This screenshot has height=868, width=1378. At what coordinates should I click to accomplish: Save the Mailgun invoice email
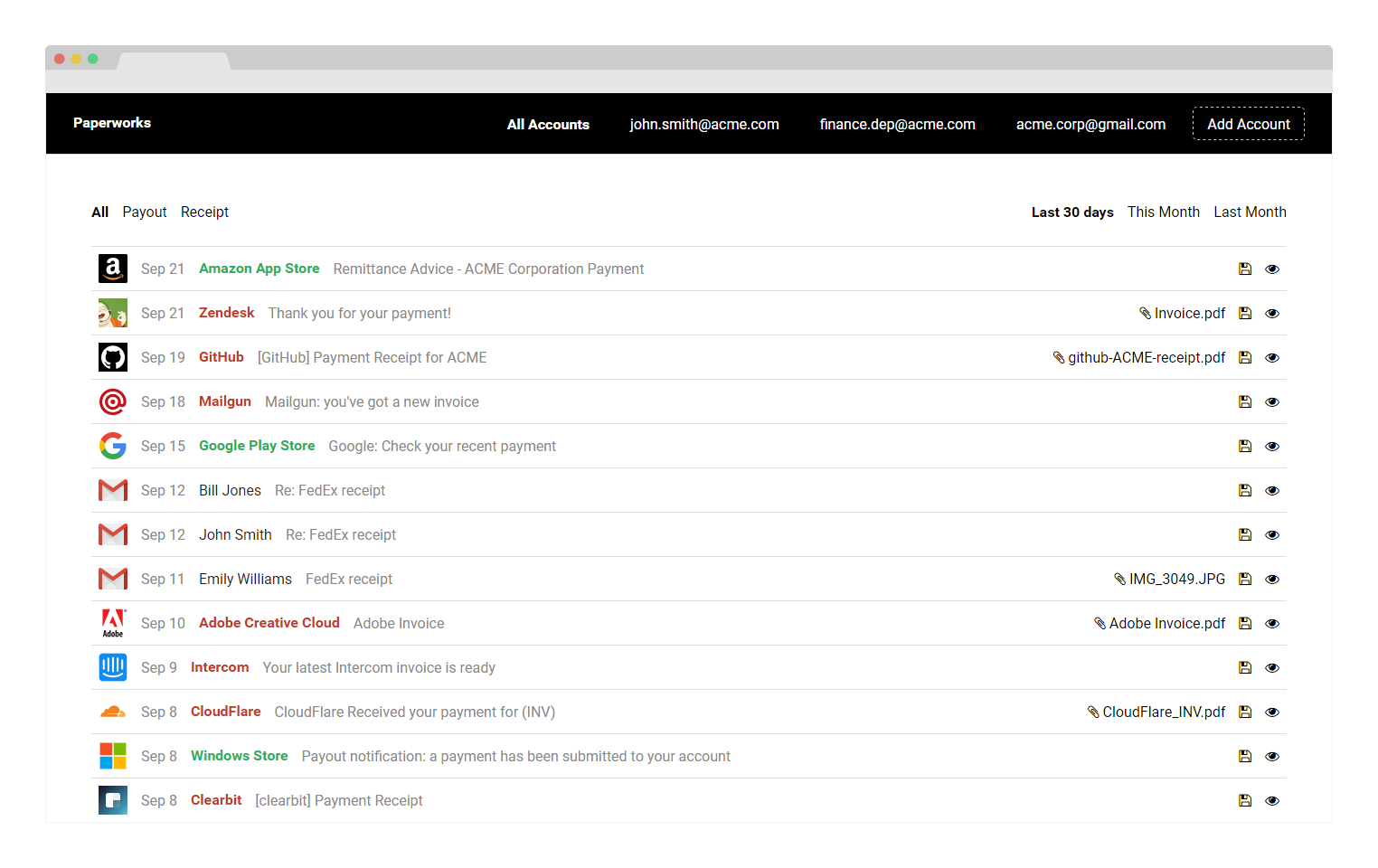coord(1245,401)
